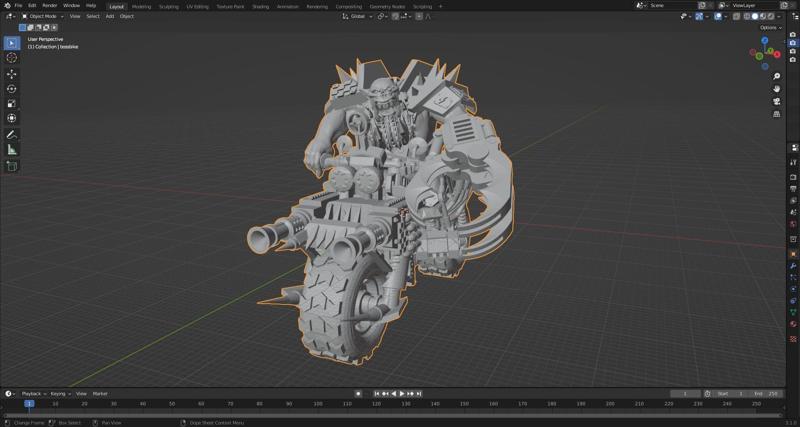The image size is (800, 427).
Task: Open the overlays settings dropdown arrow
Action: (726, 16)
